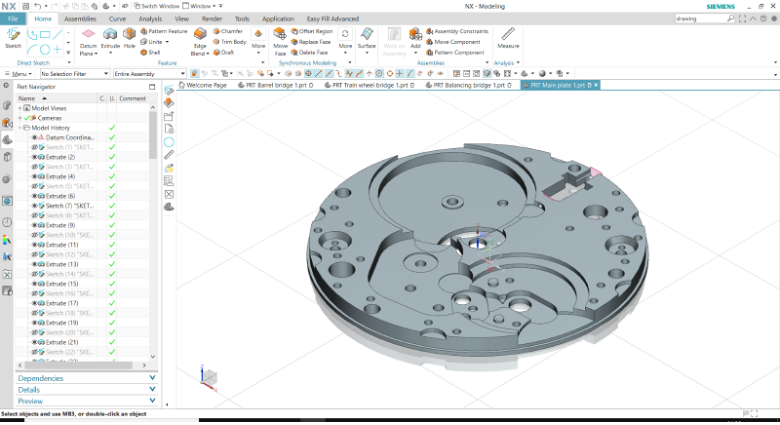
Task: Activate the Hole feature tool
Action: (129, 38)
